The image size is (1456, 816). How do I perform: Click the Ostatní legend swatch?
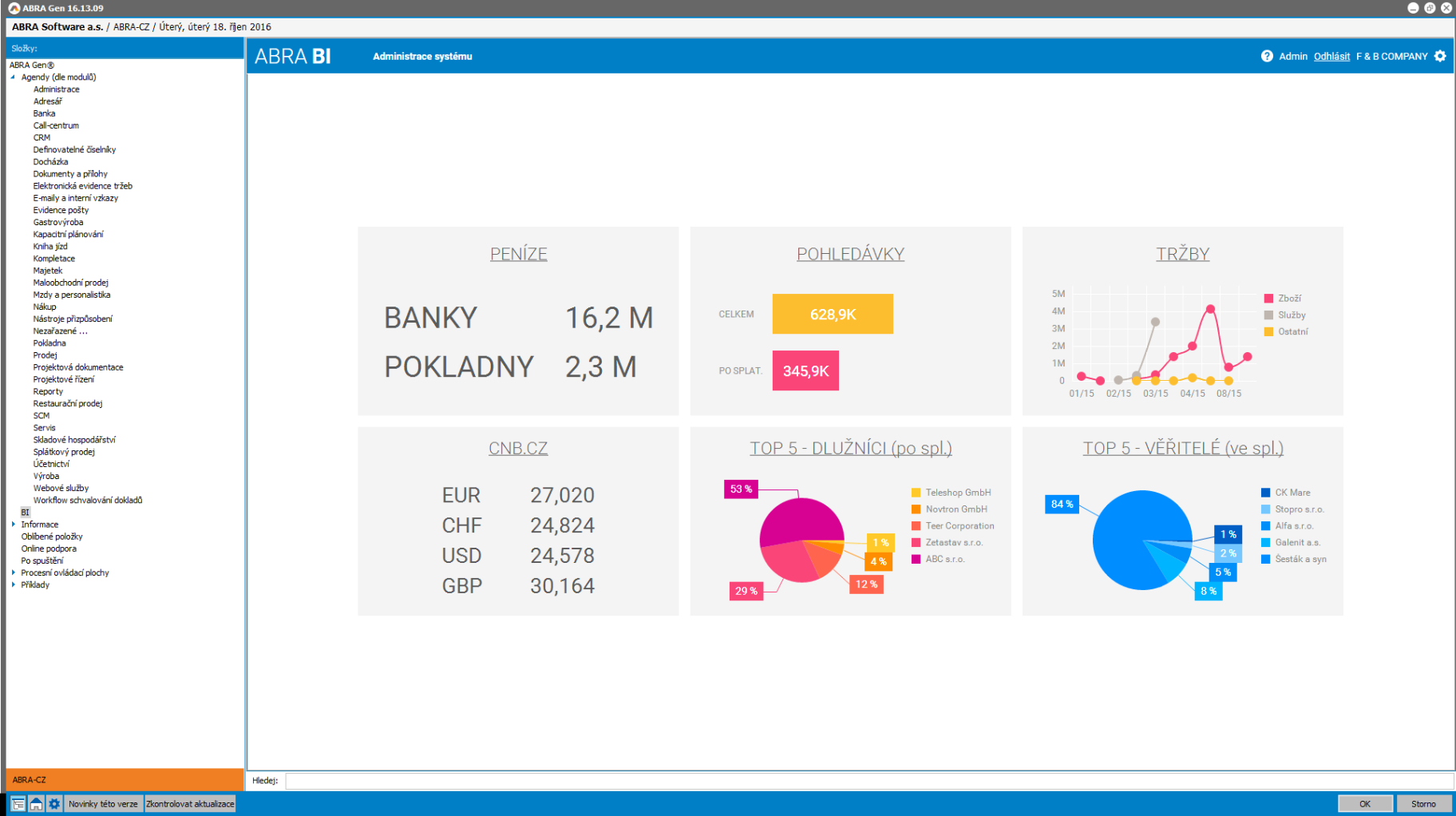point(1268,332)
